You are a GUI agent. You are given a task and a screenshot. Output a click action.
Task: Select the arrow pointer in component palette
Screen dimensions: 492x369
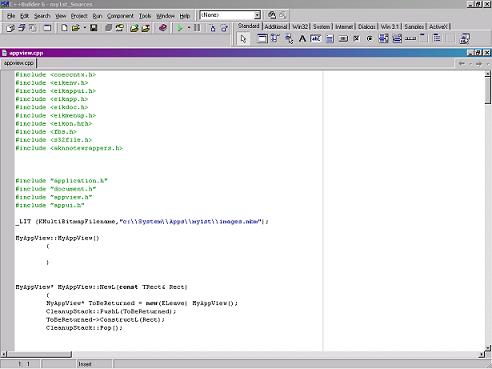pyautogui.click(x=243, y=39)
